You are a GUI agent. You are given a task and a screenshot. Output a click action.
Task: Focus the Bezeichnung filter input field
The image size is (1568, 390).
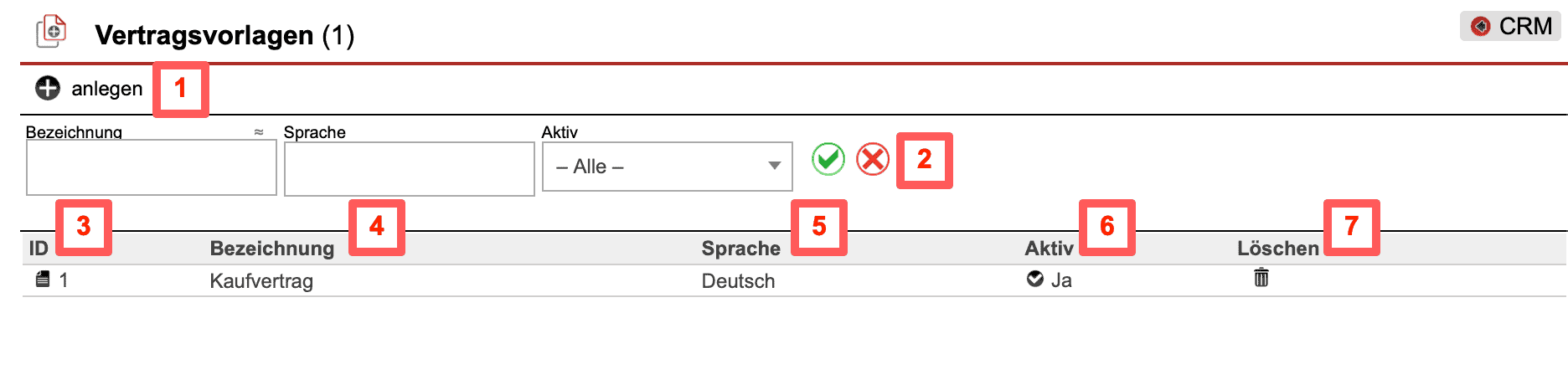(x=152, y=168)
